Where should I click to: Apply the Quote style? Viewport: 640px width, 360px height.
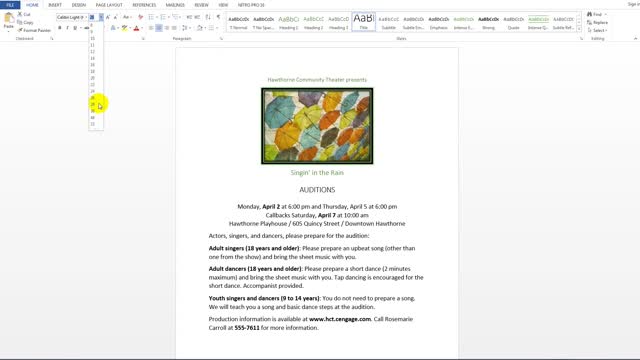513,22
